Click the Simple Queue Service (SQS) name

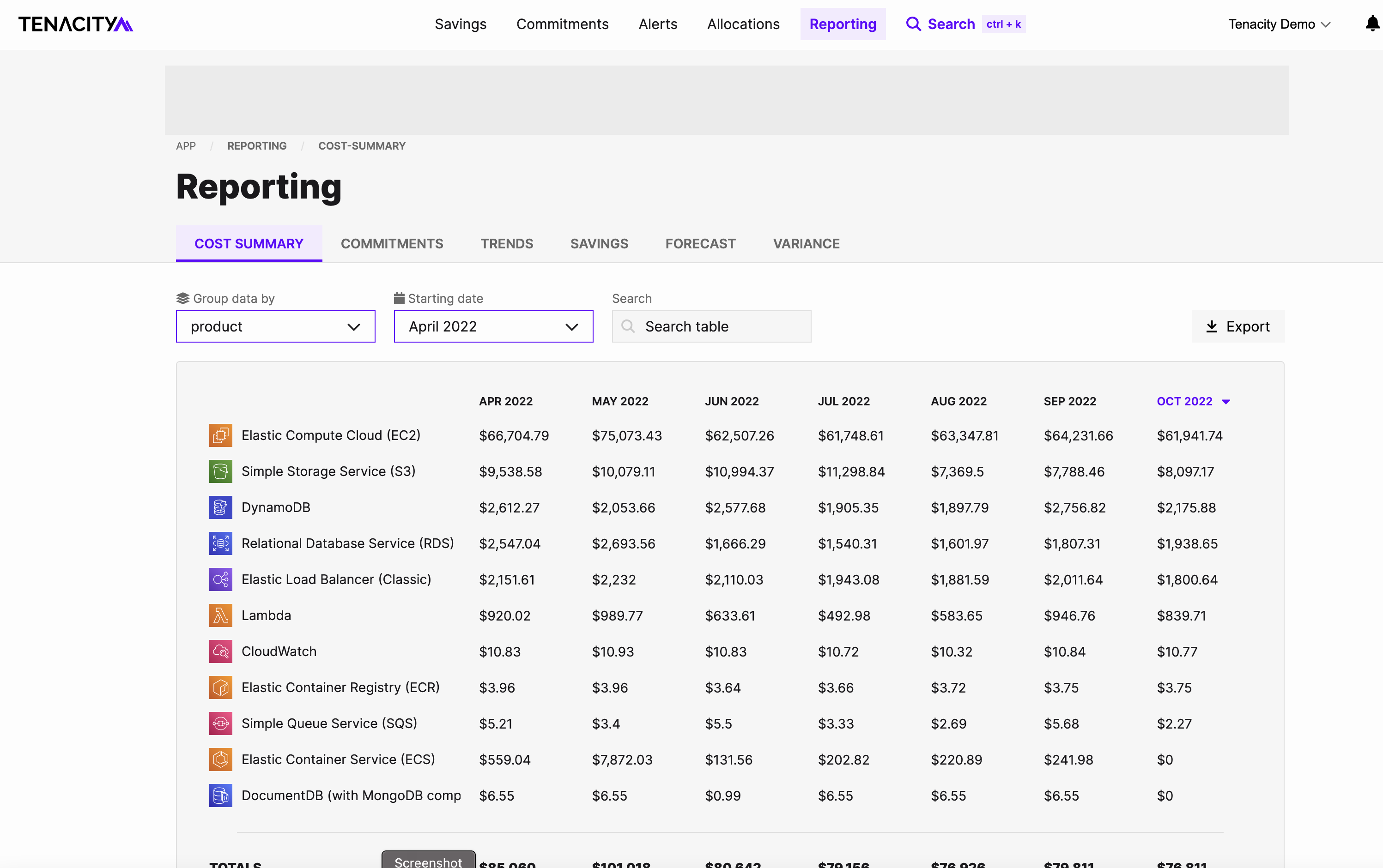(329, 724)
